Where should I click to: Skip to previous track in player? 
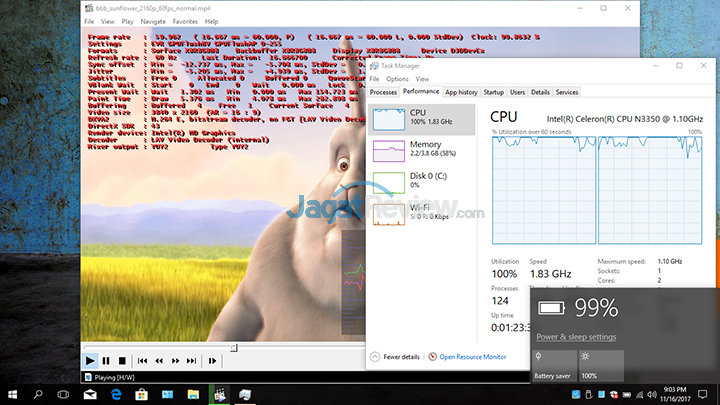tap(143, 360)
